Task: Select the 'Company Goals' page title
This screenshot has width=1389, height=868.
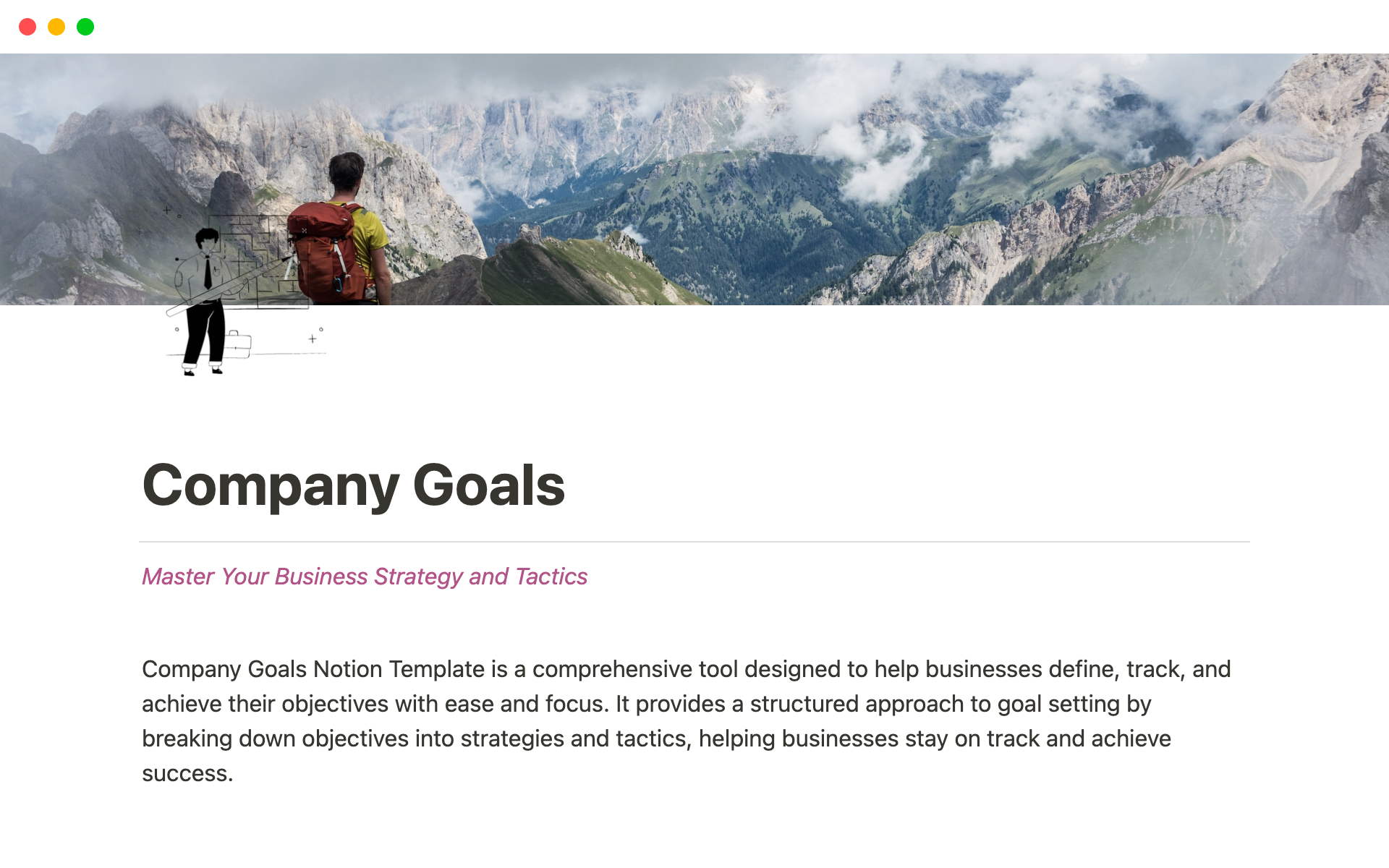Action: pyautogui.click(x=353, y=485)
